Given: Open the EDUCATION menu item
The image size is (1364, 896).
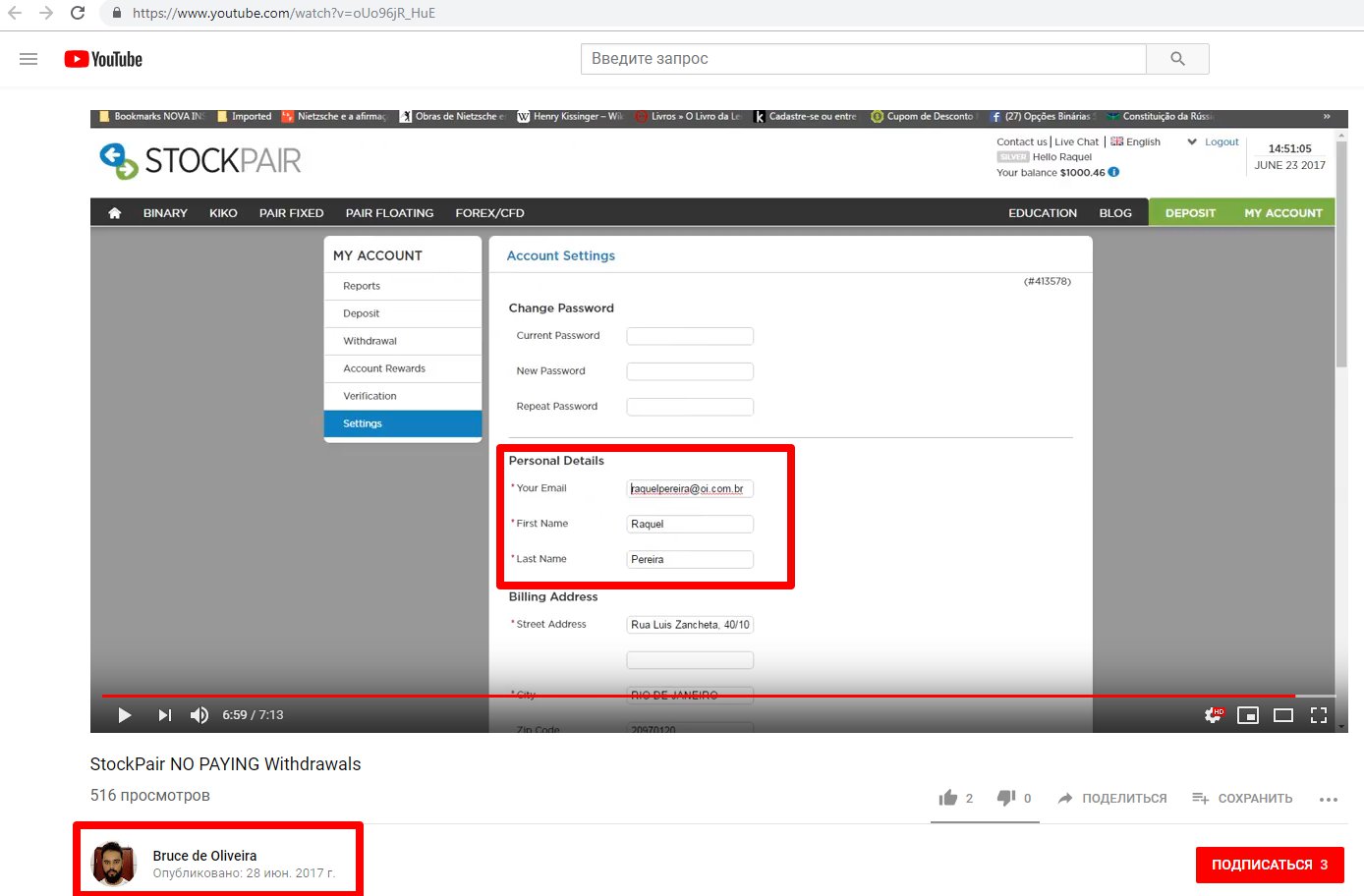Looking at the screenshot, I should [1043, 212].
